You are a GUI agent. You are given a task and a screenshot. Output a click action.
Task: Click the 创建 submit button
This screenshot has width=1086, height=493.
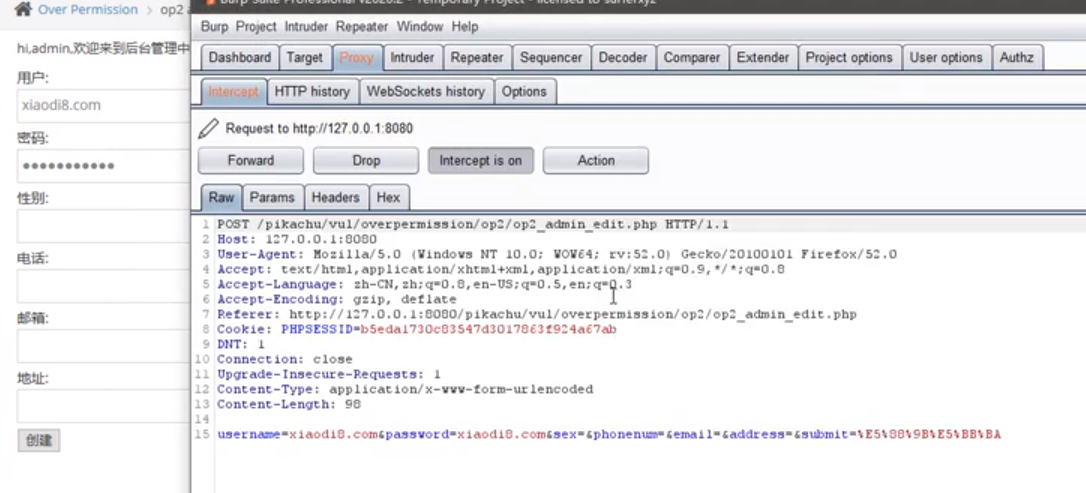tap(39, 440)
